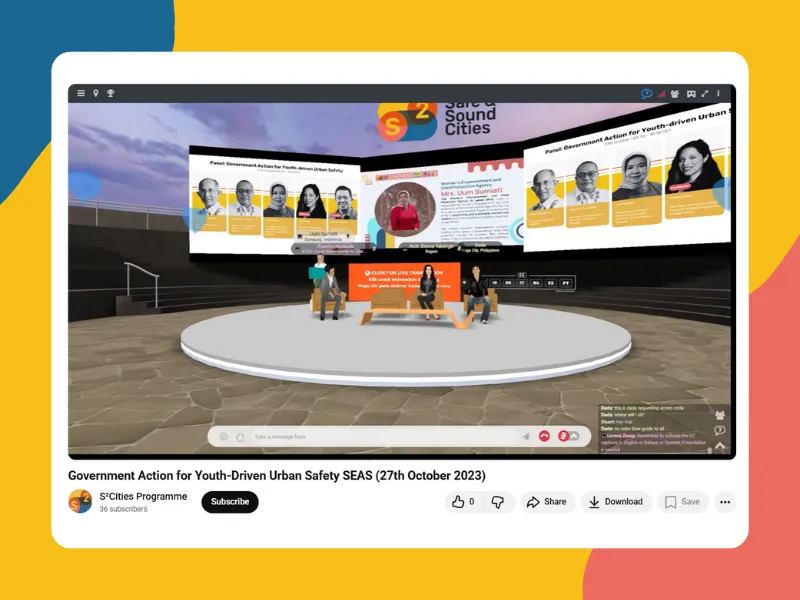Dislike the video with thumbs down

tap(498, 502)
